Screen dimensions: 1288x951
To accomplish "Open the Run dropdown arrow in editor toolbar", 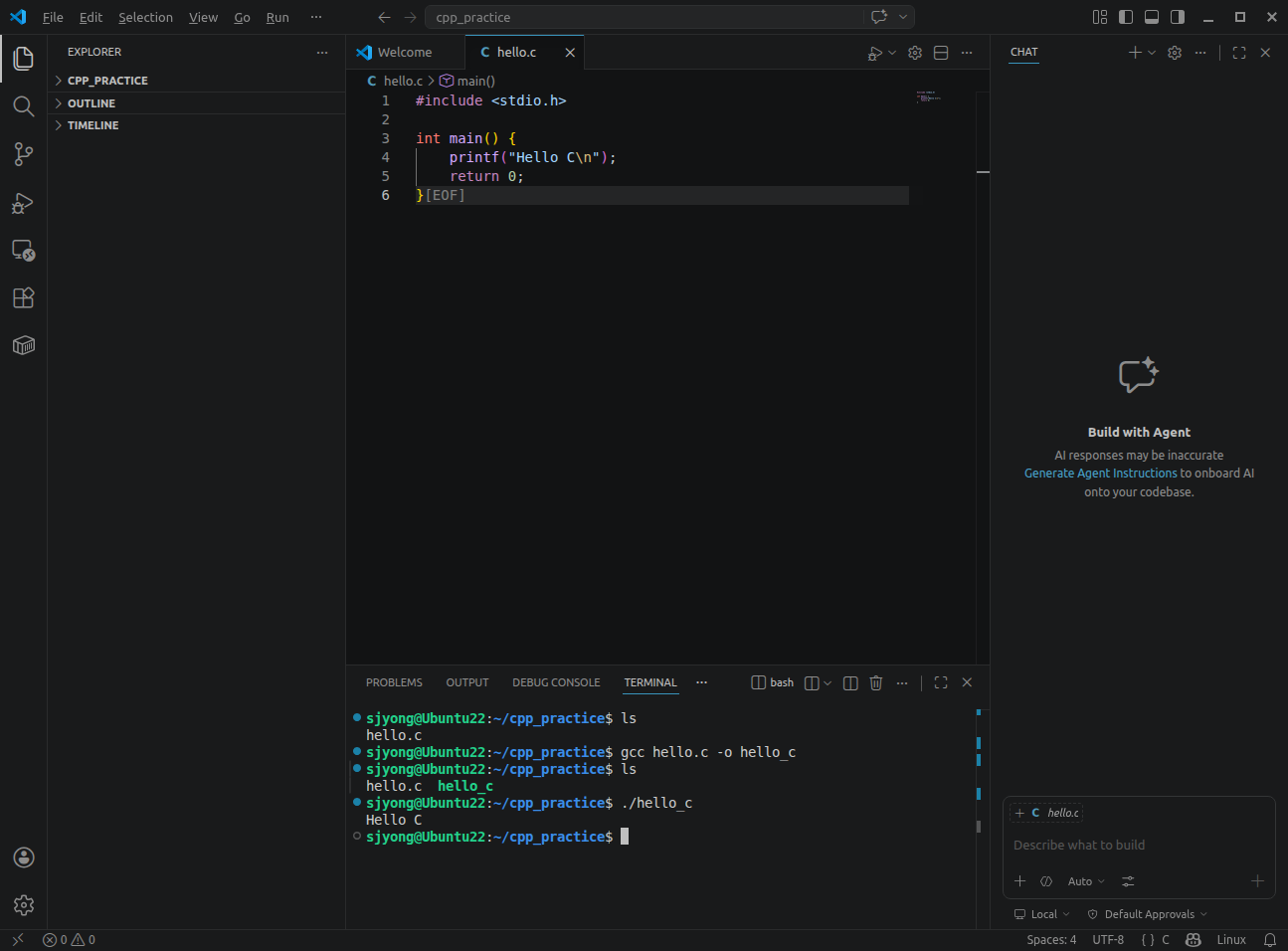I will pos(892,53).
